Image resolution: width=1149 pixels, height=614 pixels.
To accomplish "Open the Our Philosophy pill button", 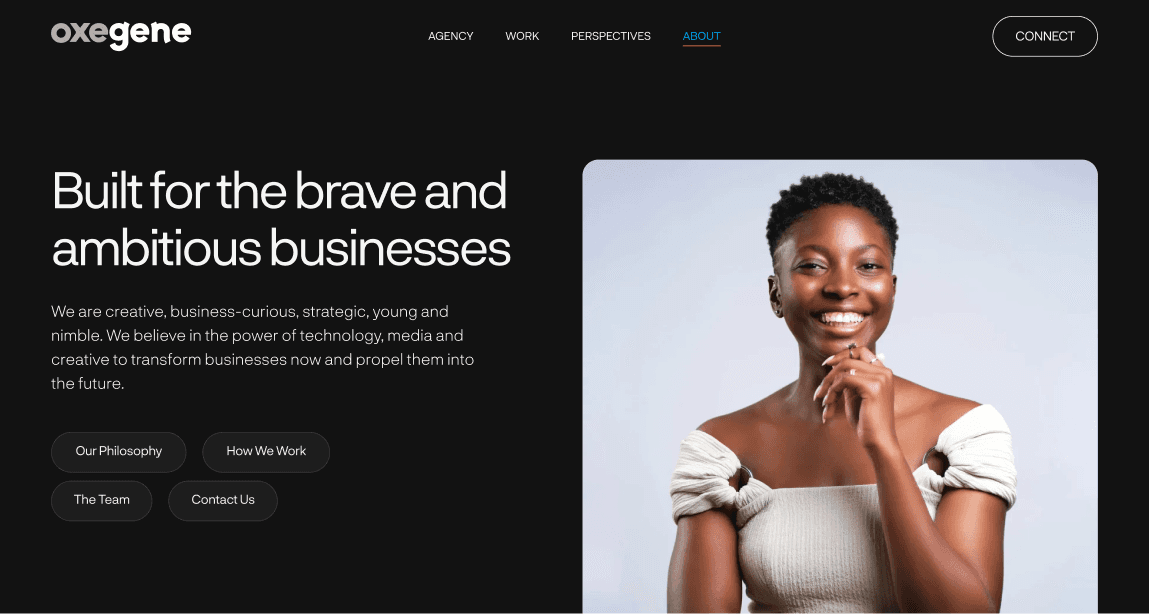I will click(119, 451).
